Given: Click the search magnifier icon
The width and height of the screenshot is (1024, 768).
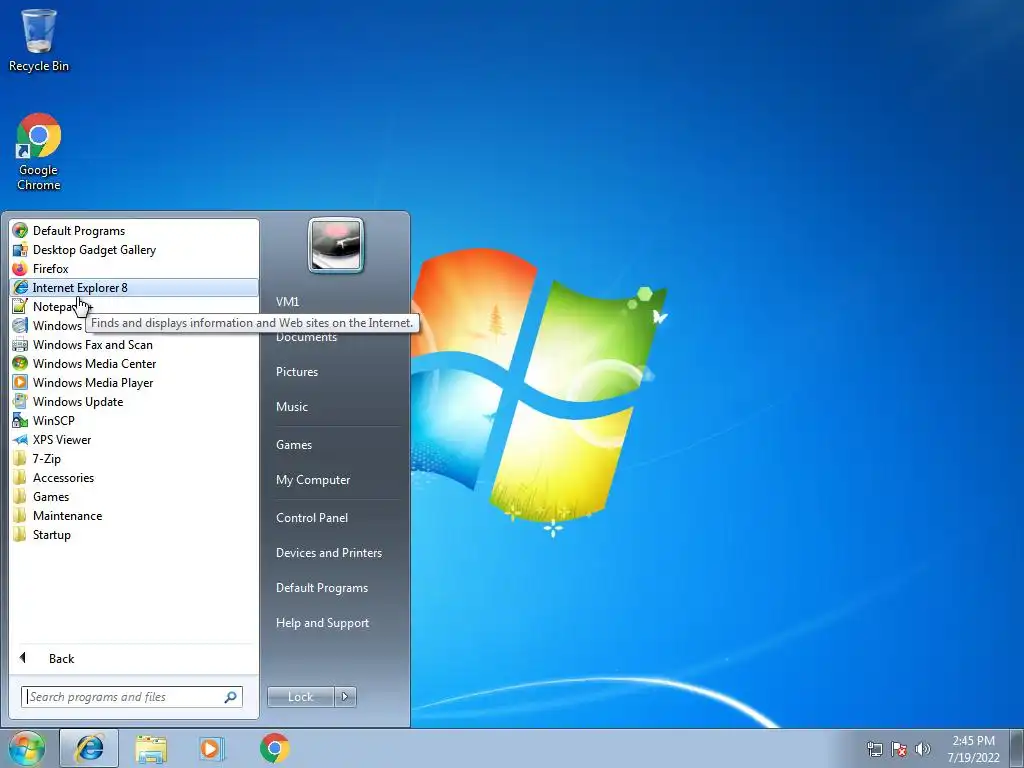Looking at the screenshot, I should 231,697.
